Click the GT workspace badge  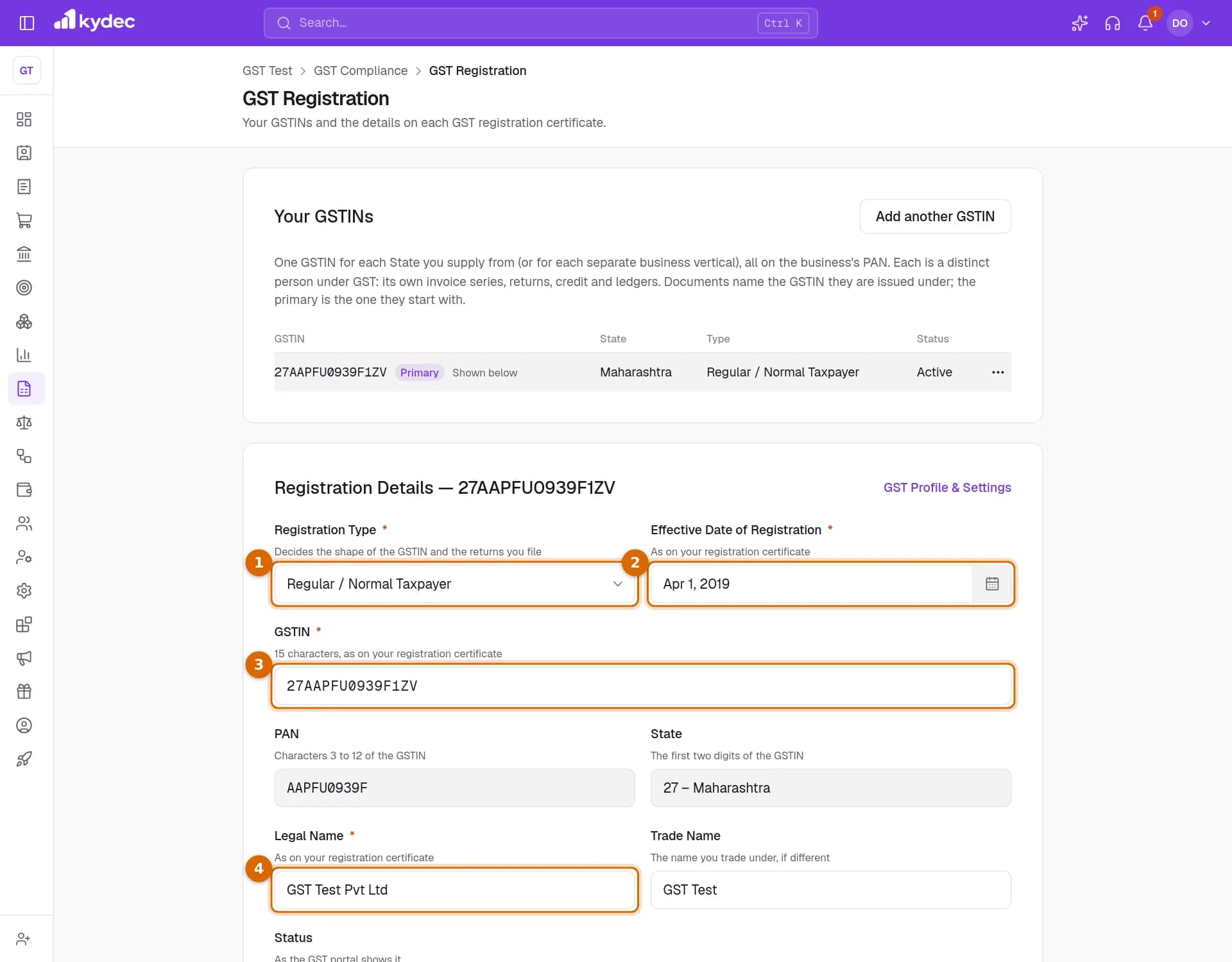pos(26,71)
